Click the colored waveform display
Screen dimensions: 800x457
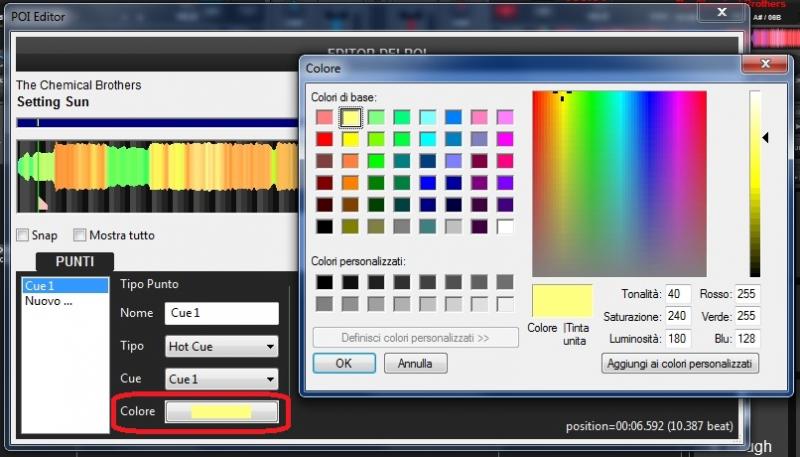[157, 176]
